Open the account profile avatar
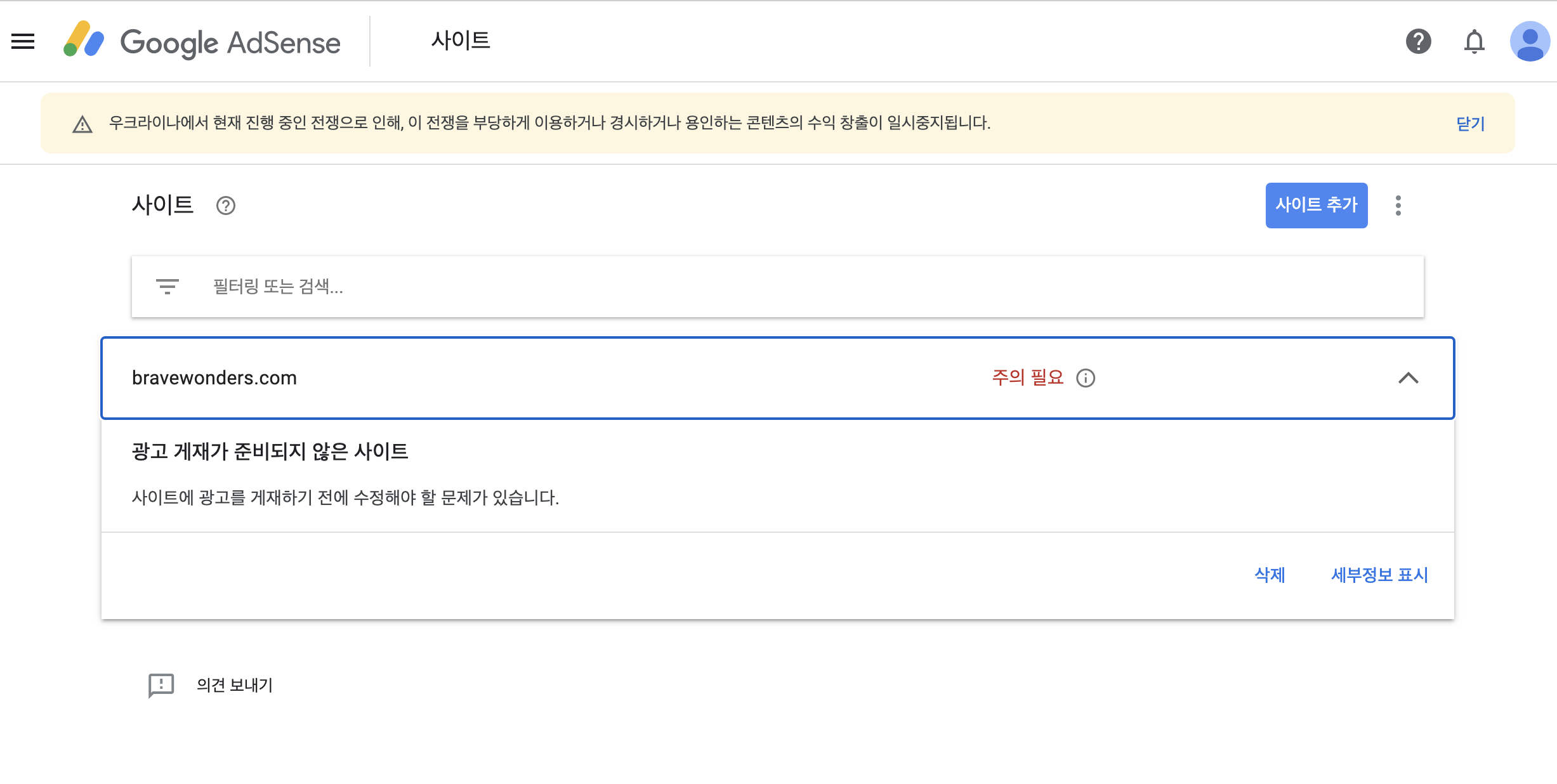This screenshot has width=1557, height=784. coord(1530,42)
